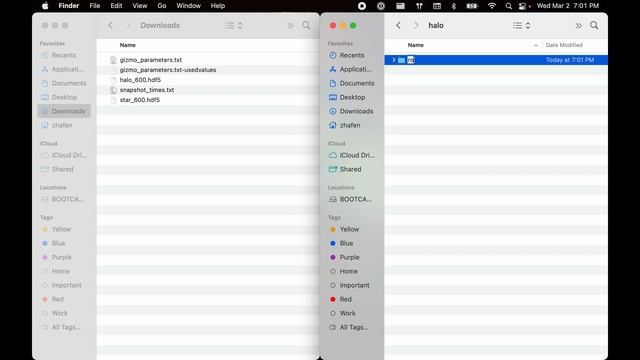Open Spotlight search in menu bar

(x=508, y=6)
